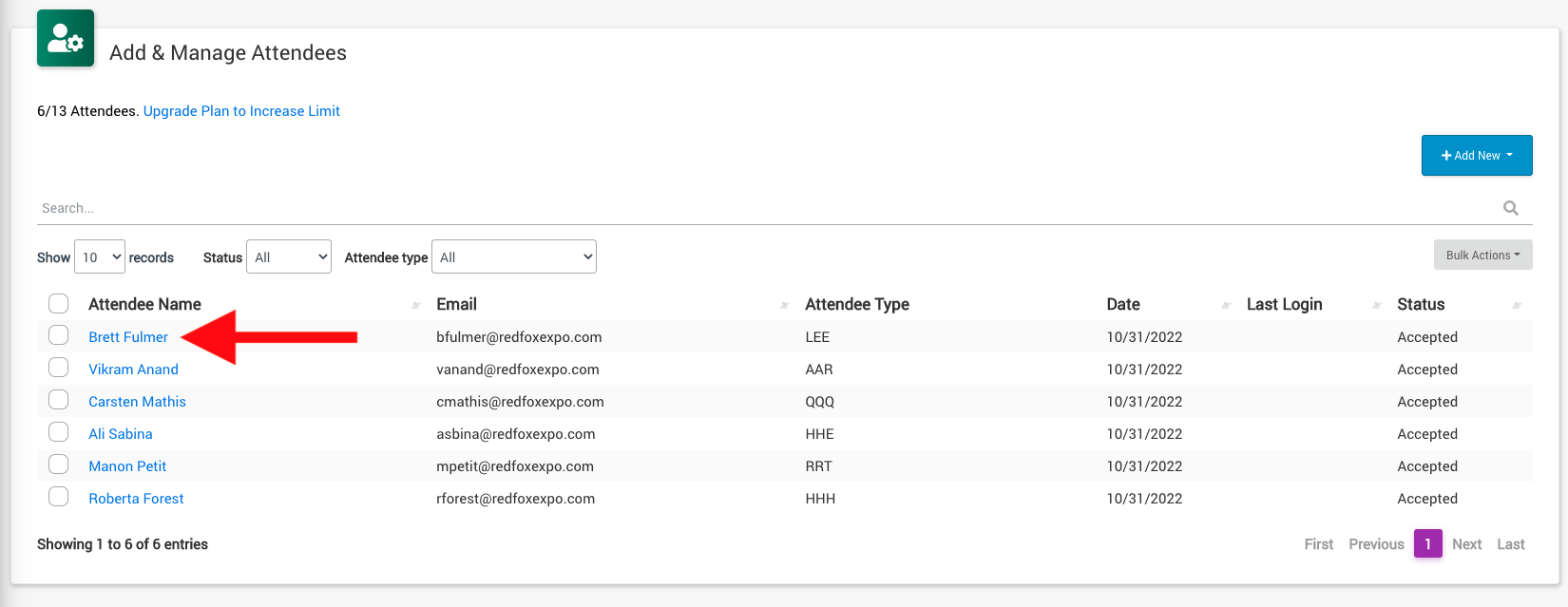Open the Show records count dropdown
Image resolution: width=1568 pixels, height=607 pixels.
point(100,257)
